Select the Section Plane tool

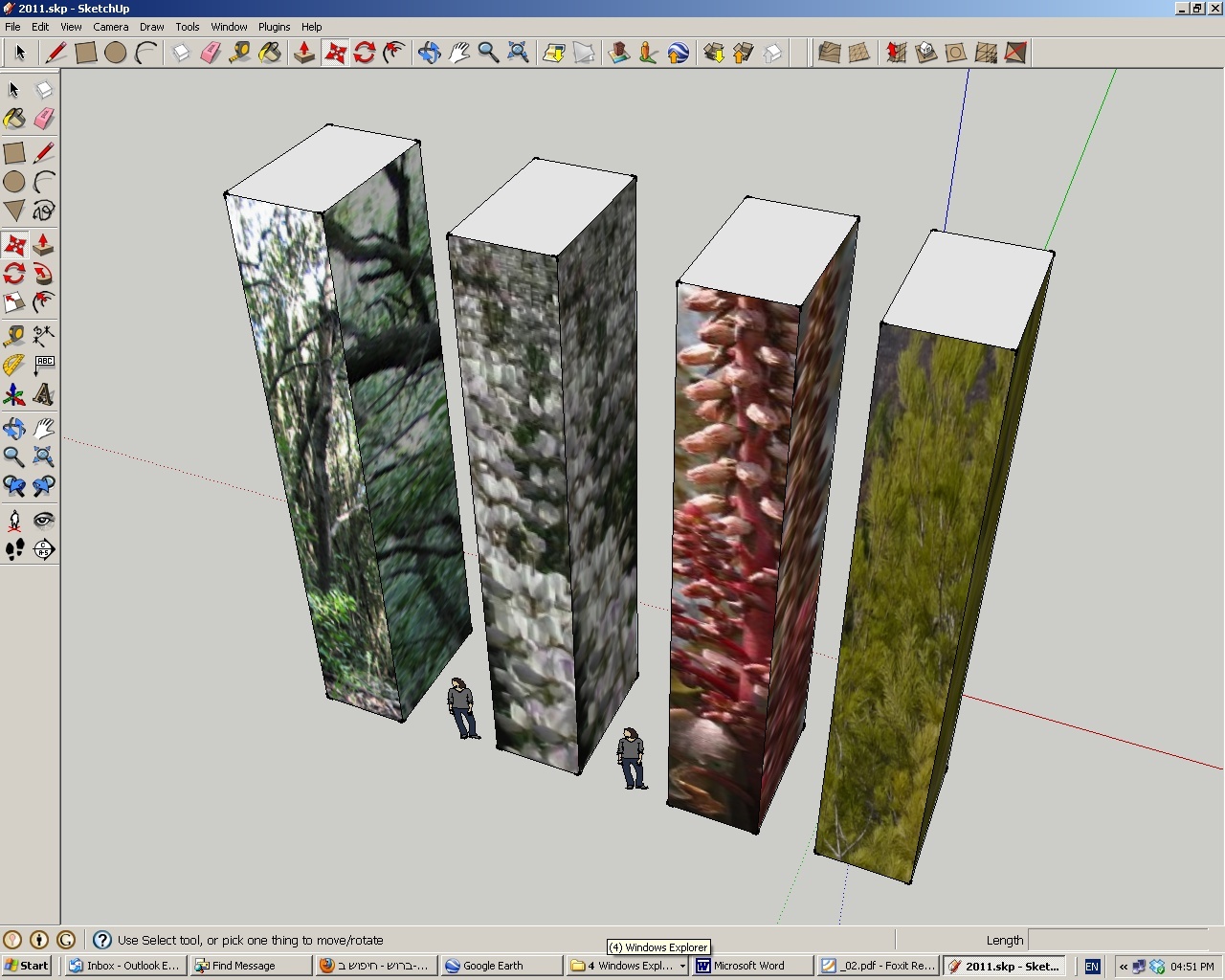[43, 549]
